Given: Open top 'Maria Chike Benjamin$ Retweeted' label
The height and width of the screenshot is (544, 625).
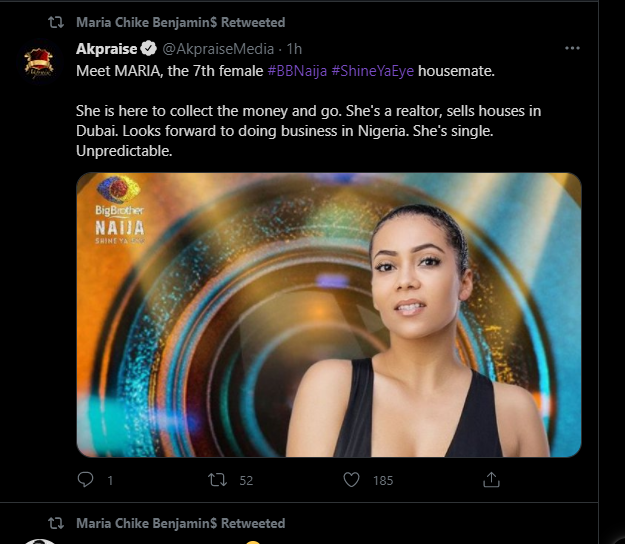Looking at the screenshot, I should 181,22.
